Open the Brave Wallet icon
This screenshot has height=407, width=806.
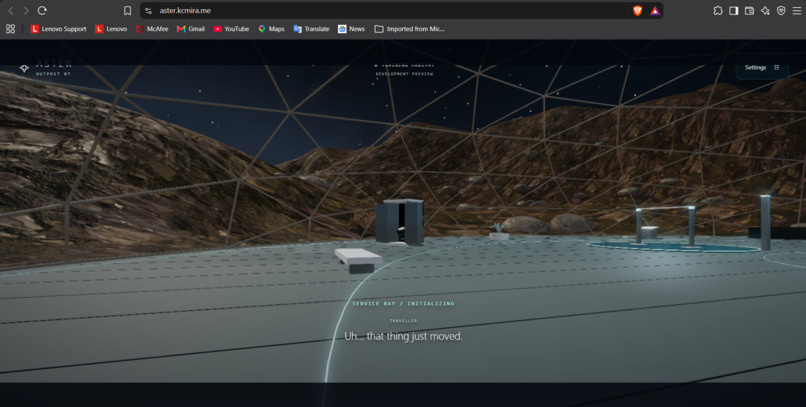tap(749, 11)
